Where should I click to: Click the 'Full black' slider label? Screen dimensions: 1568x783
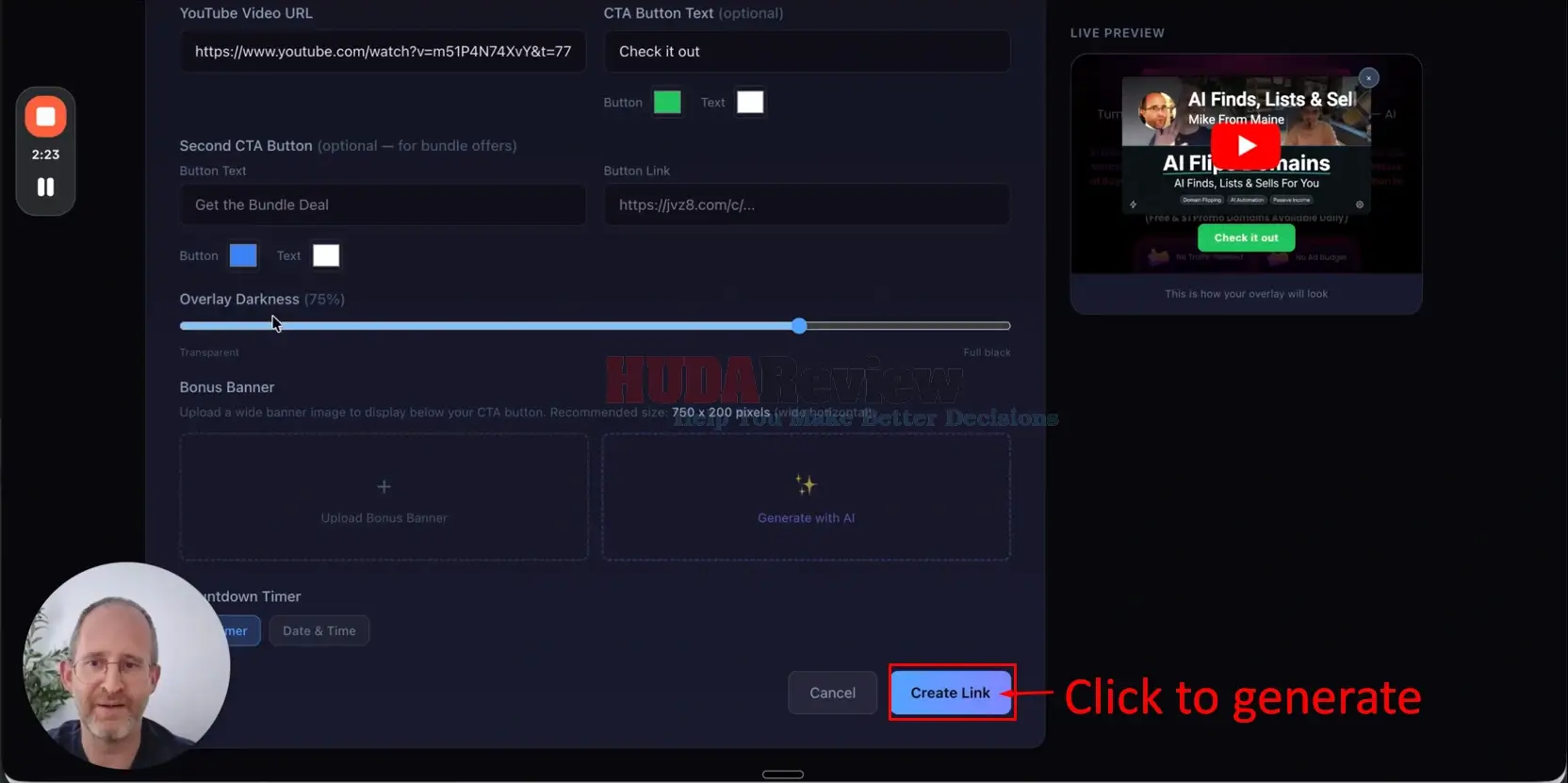(x=987, y=352)
